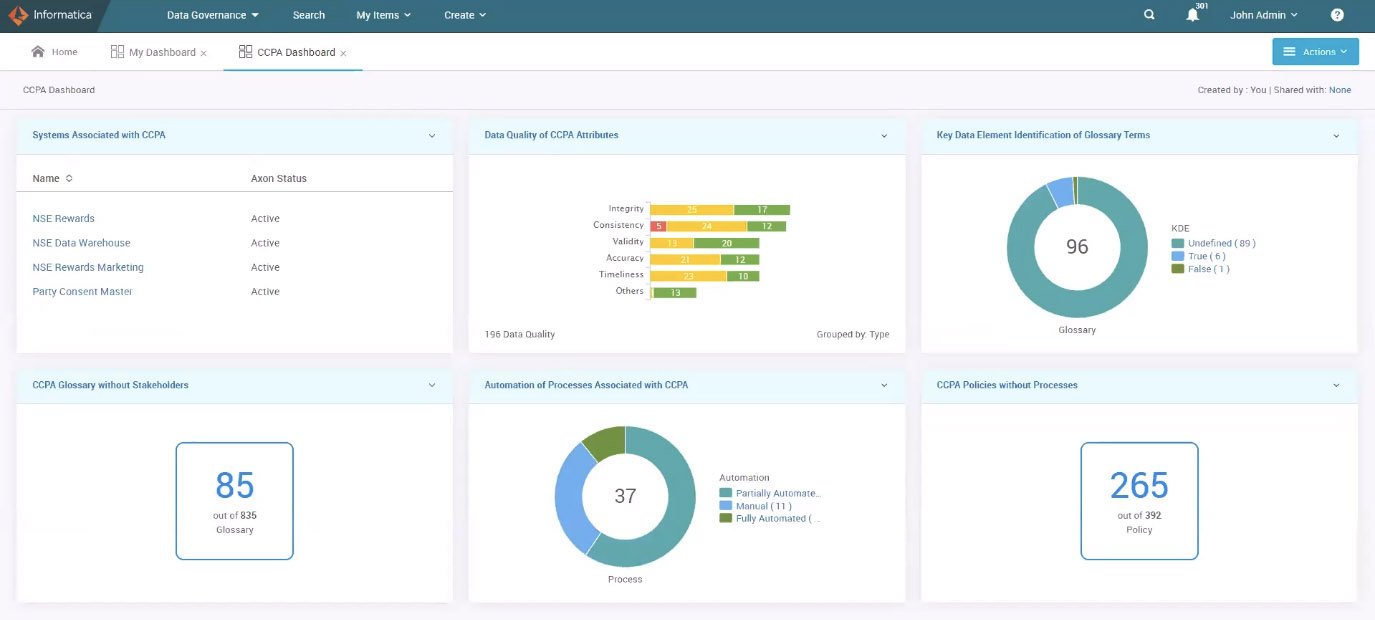Click the Undefined (89) legend swatch
Viewport: 1375px width, 620px height.
tap(1178, 243)
